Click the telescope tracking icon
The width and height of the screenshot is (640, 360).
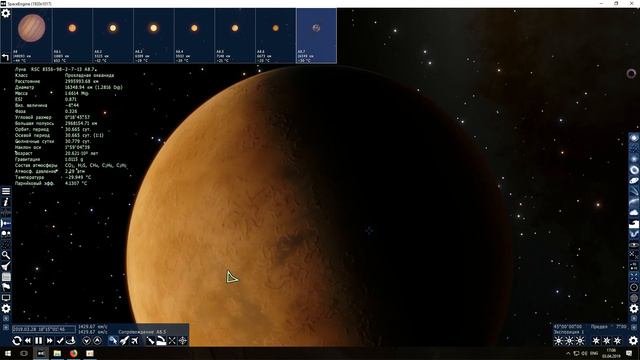(x=151, y=340)
